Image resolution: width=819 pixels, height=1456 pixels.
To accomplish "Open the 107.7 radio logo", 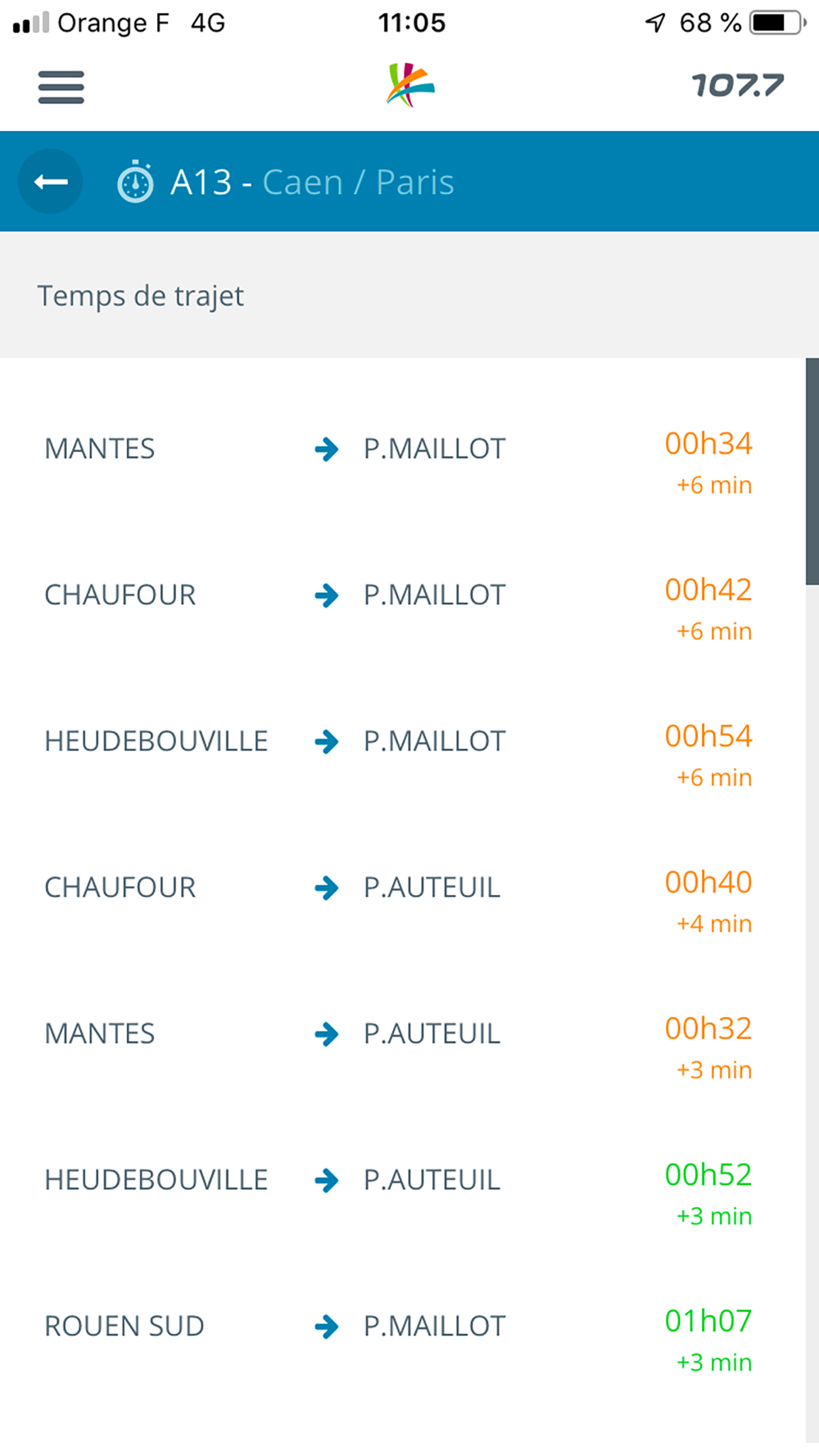I will click(x=737, y=85).
